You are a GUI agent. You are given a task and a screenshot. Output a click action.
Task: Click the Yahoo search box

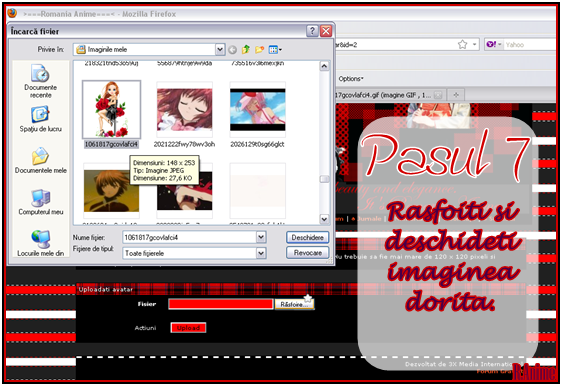point(530,45)
